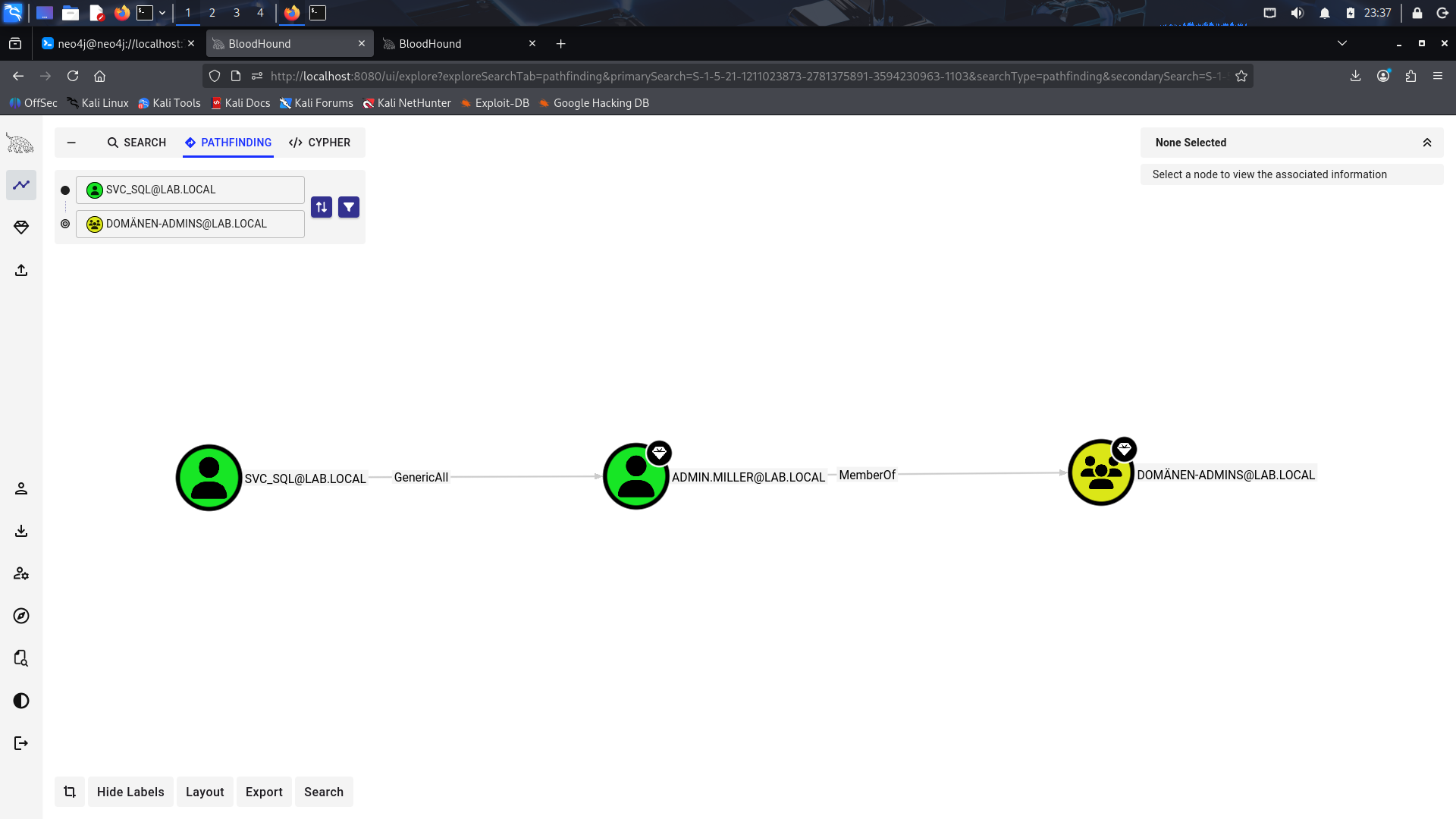Swap pathfinding start and destination with arrows icon

(322, 207)
